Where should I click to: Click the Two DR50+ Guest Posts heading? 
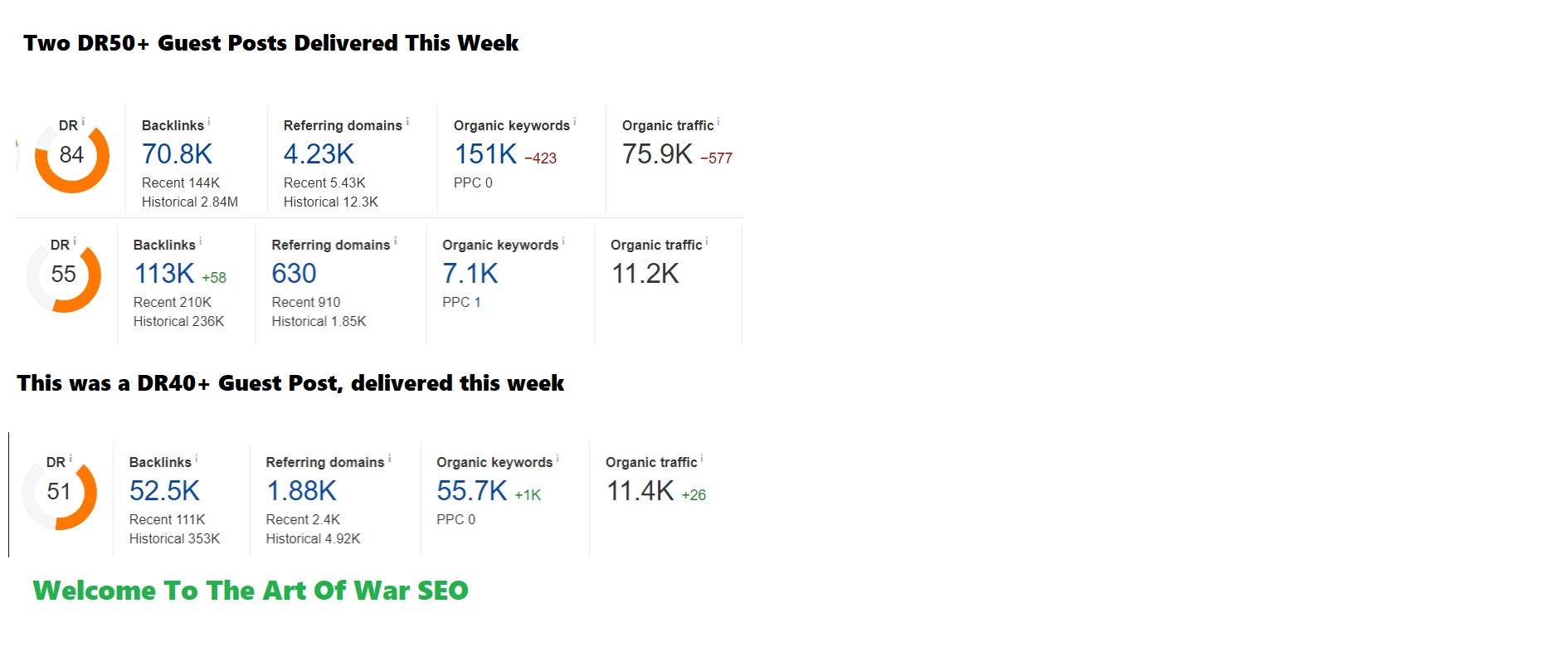(270, 43)
